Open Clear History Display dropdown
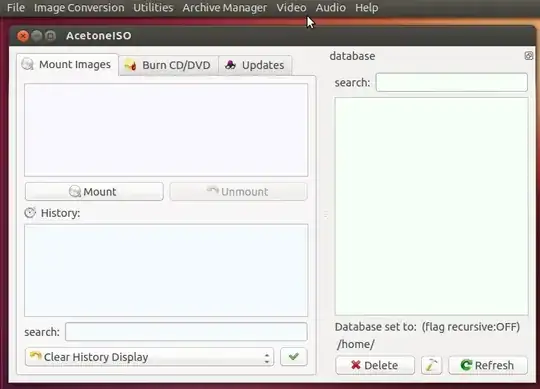Screen dimensions: 540x389 (x=149, y=357)
